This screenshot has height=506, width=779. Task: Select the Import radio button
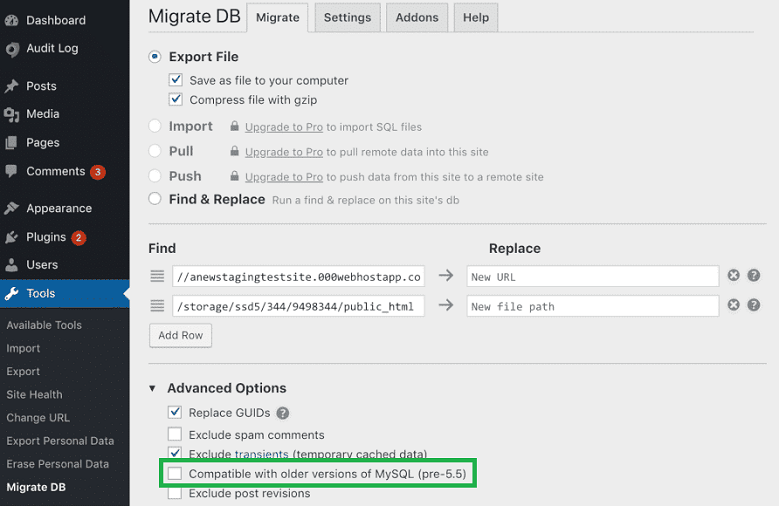155,126
